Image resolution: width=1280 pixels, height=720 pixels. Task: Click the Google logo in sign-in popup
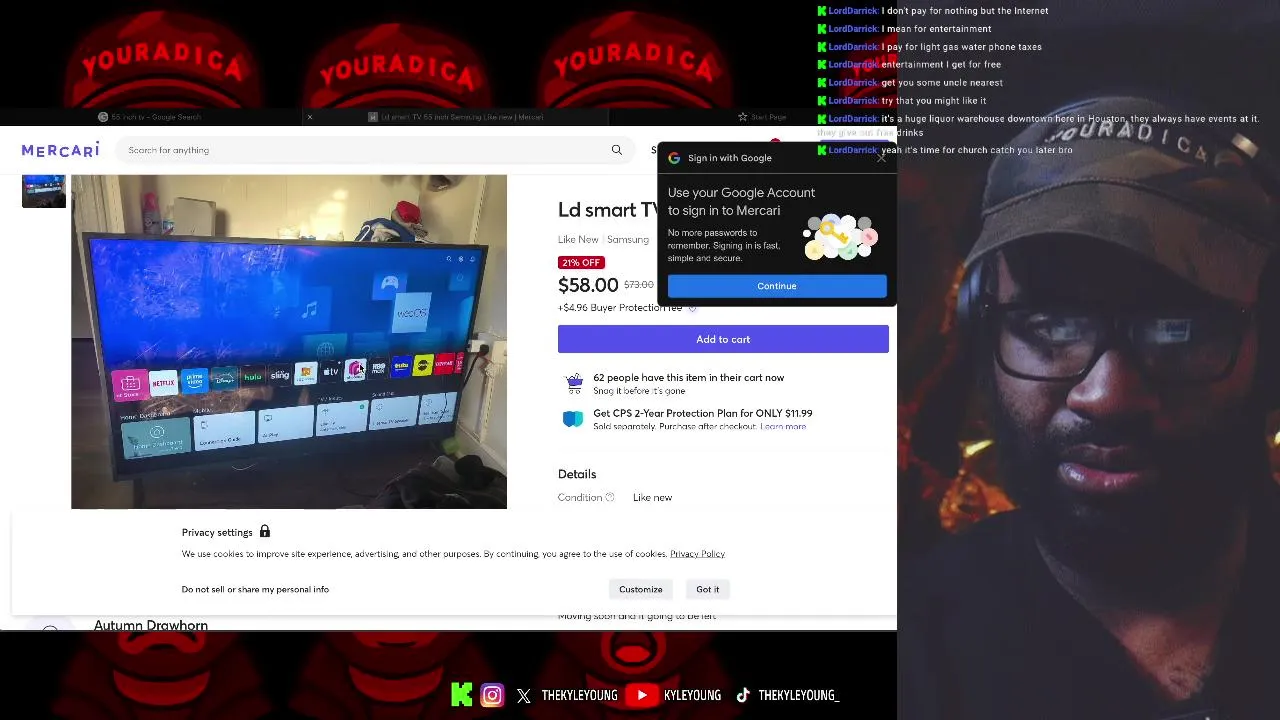(674, 158)
